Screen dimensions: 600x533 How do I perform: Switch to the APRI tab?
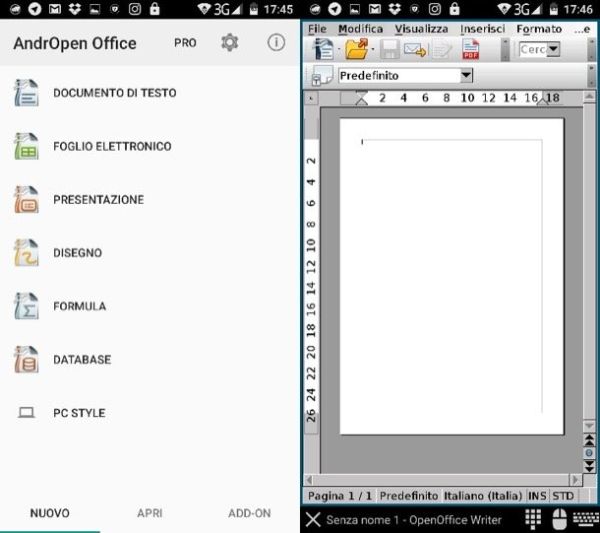point(150,513)
